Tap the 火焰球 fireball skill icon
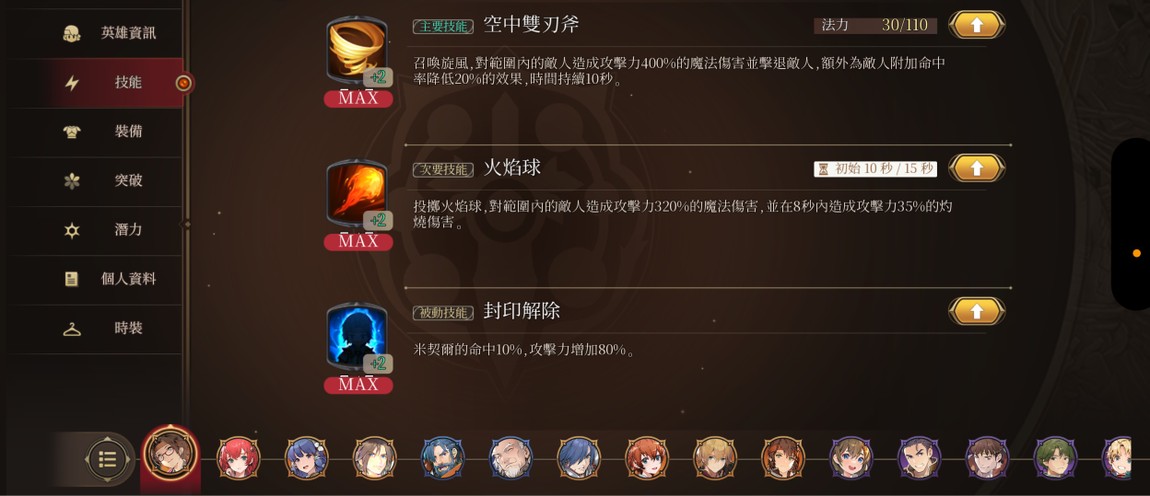This screenshot has height=496, width=1150. tap(357, 194)
